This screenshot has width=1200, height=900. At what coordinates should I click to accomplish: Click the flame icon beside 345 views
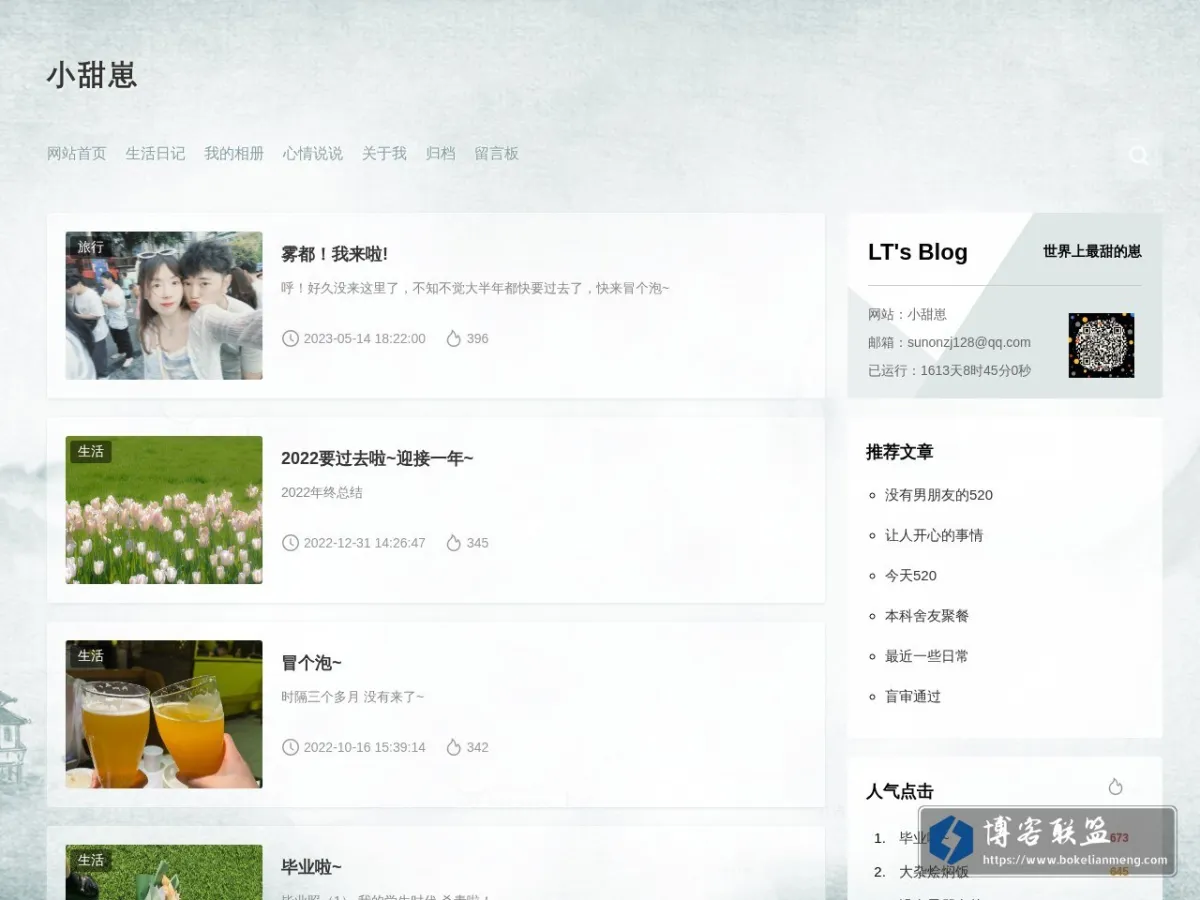[453, 543]
